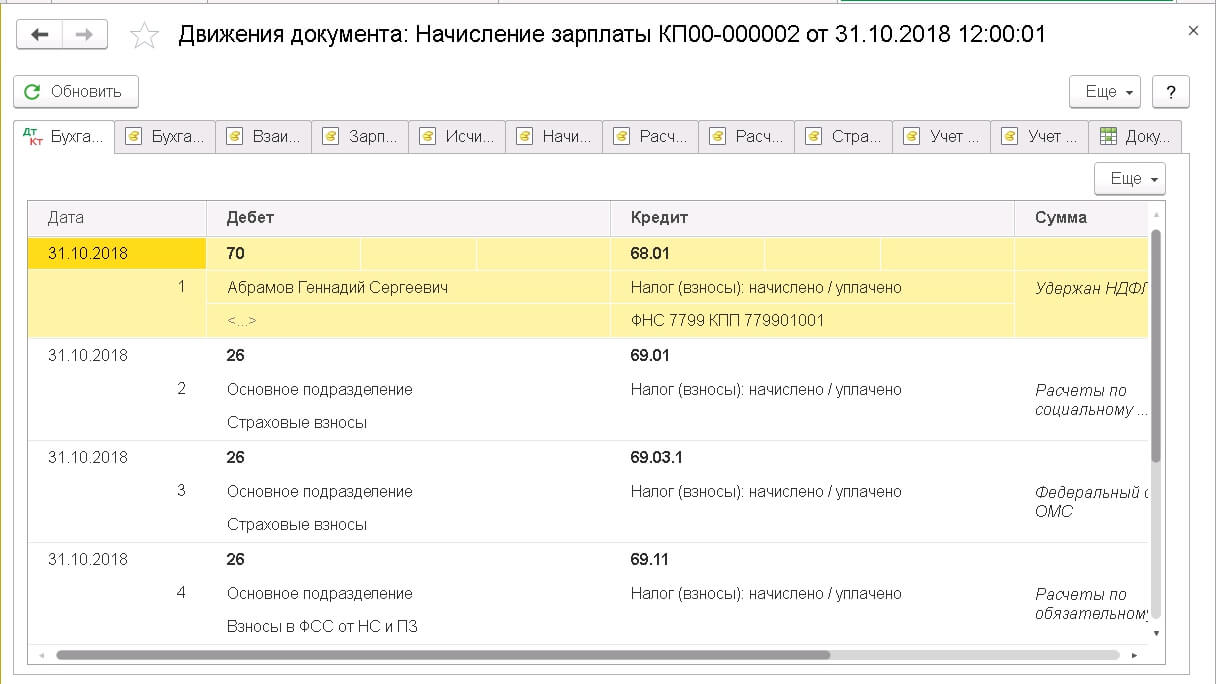Click the horizontal scrollbar left arrow
This screenshot has width=1216, height=684.
42,656
